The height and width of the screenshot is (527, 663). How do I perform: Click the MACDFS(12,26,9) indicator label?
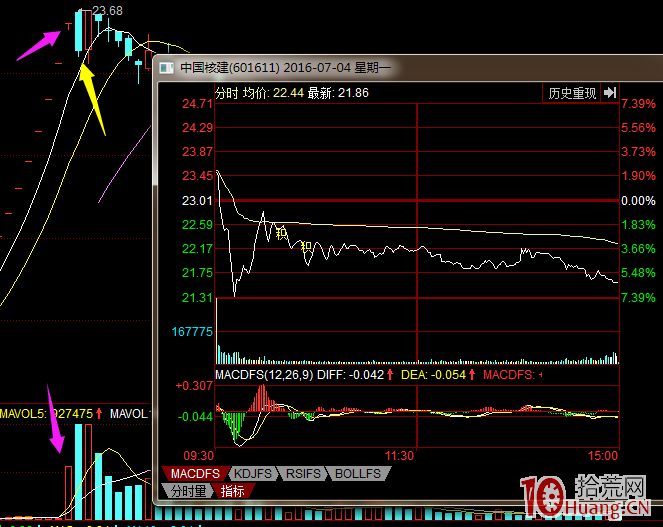[264, 375]
